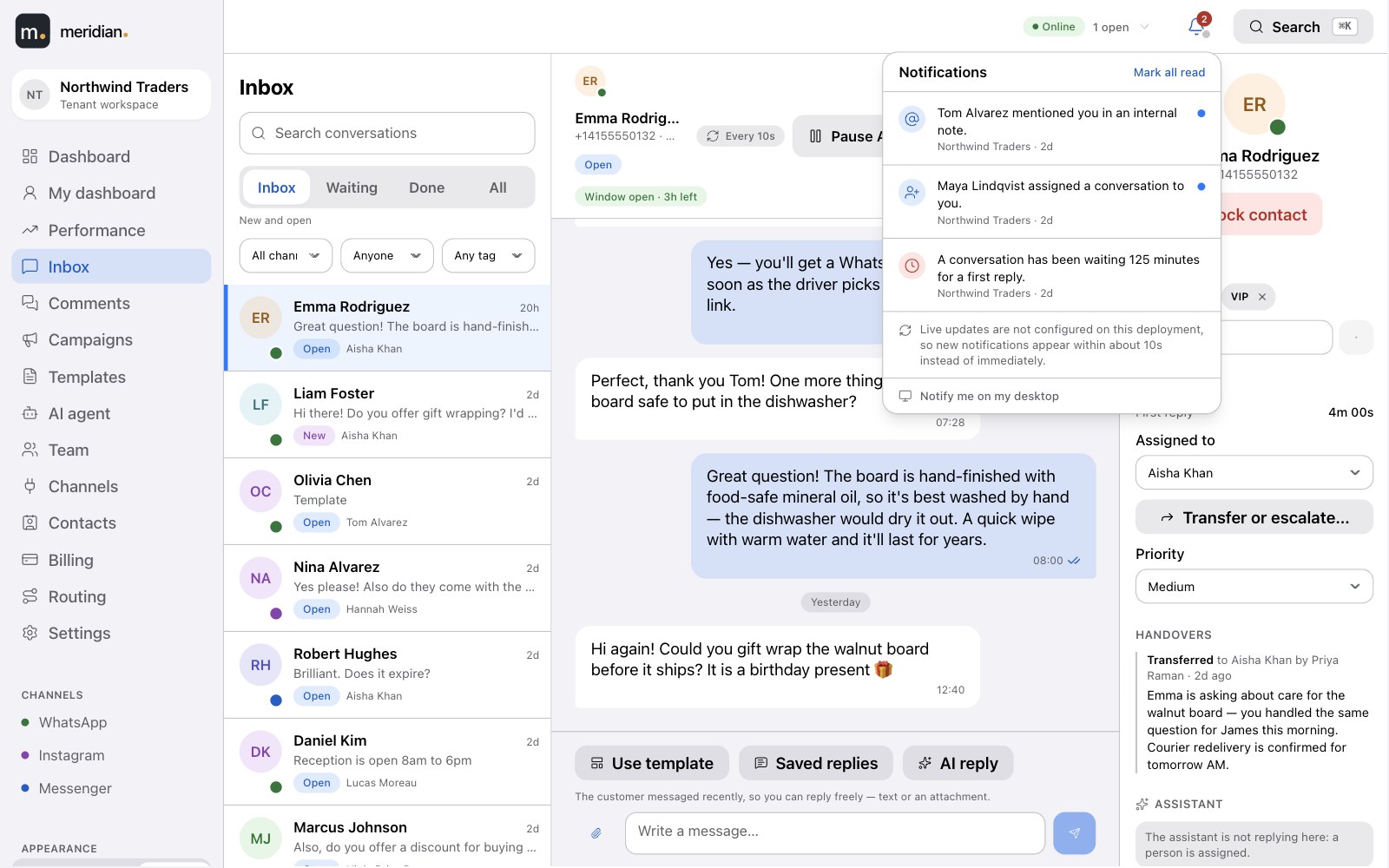Remove the VIP tag with its x

coord(1262,297)
